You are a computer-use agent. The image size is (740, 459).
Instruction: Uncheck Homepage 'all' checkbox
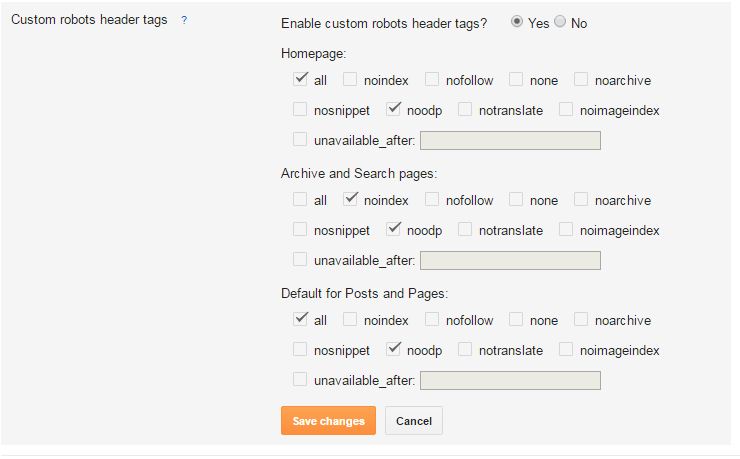(x=300, y=79)
